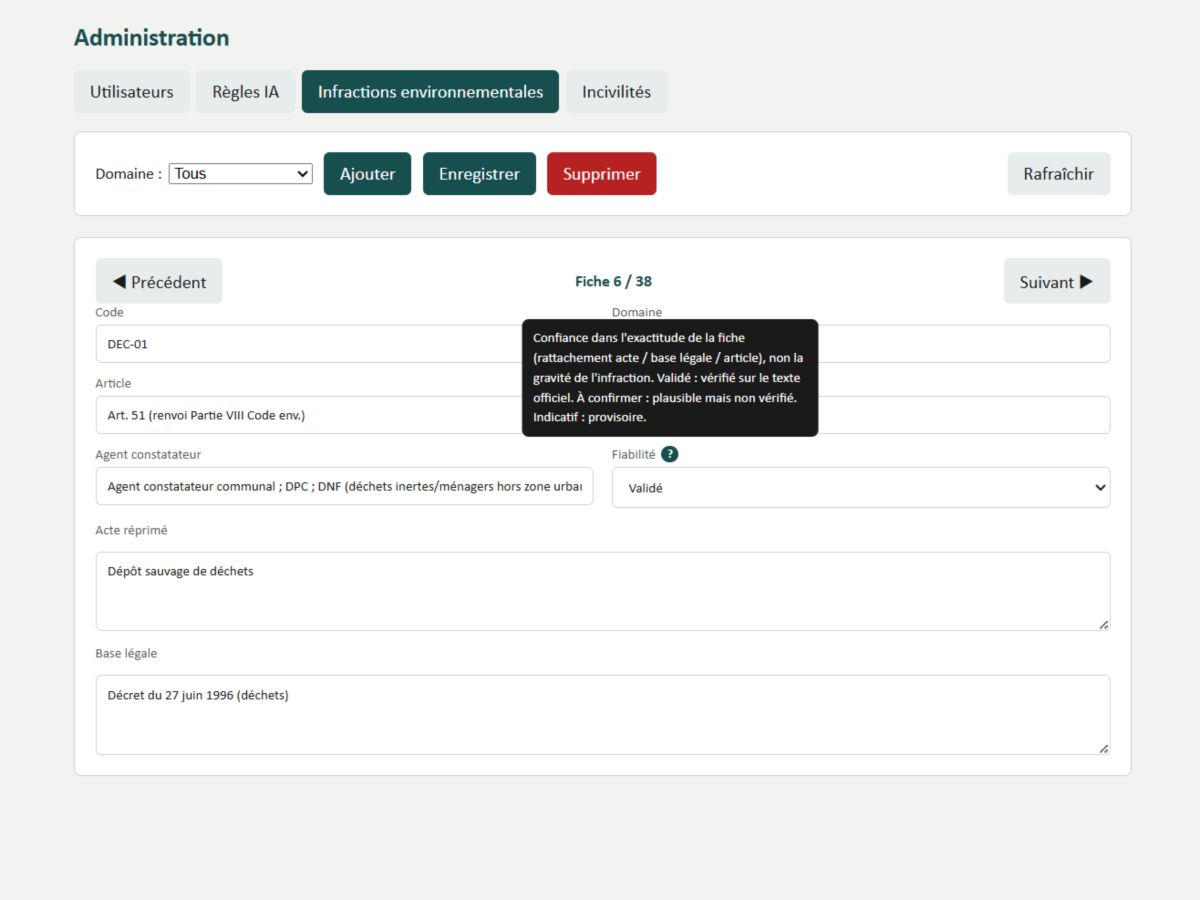Click the Fiabilité help question-mark icon
1200x900 pixels.
670,454
